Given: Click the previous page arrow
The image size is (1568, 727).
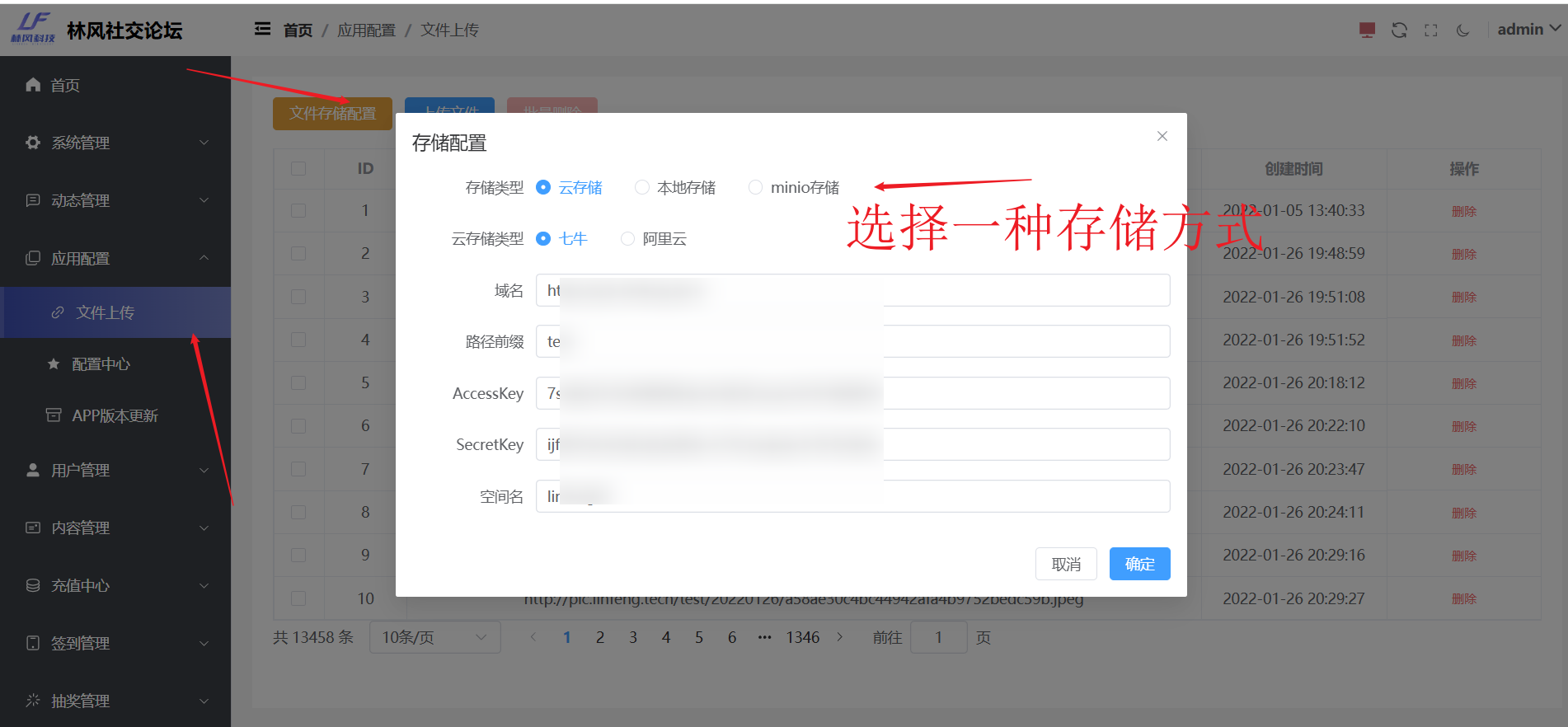Looking at the screenshot, I should (x=533, y=637).
